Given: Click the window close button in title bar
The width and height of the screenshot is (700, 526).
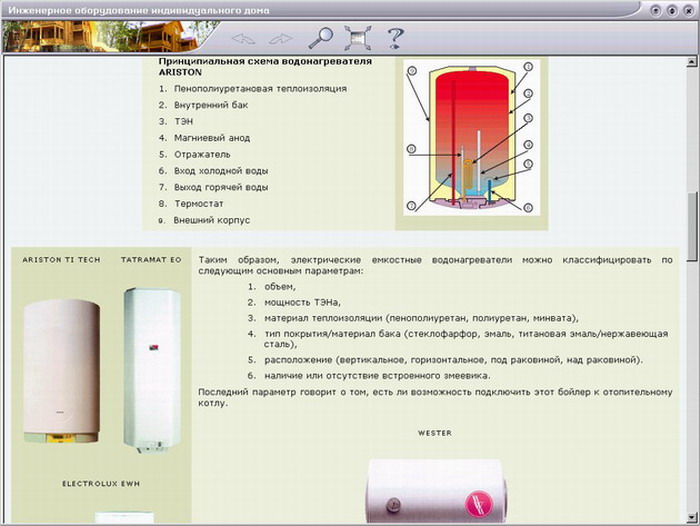Looking at the screenshot, I should (688, 11).
